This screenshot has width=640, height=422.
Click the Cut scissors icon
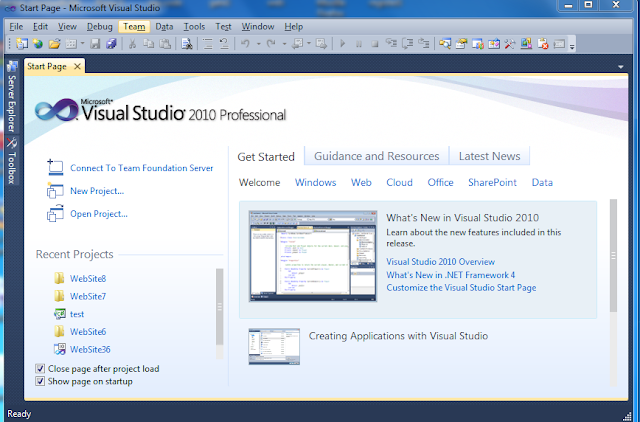pos(132,44)
